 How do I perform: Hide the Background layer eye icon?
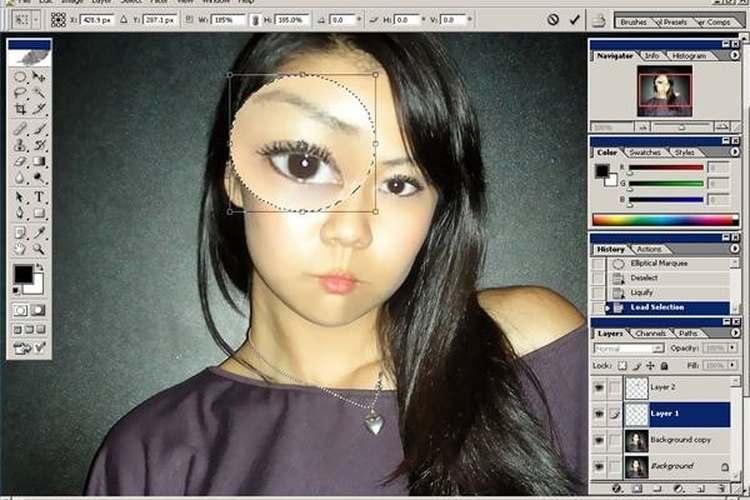click(x=599, y=466)
